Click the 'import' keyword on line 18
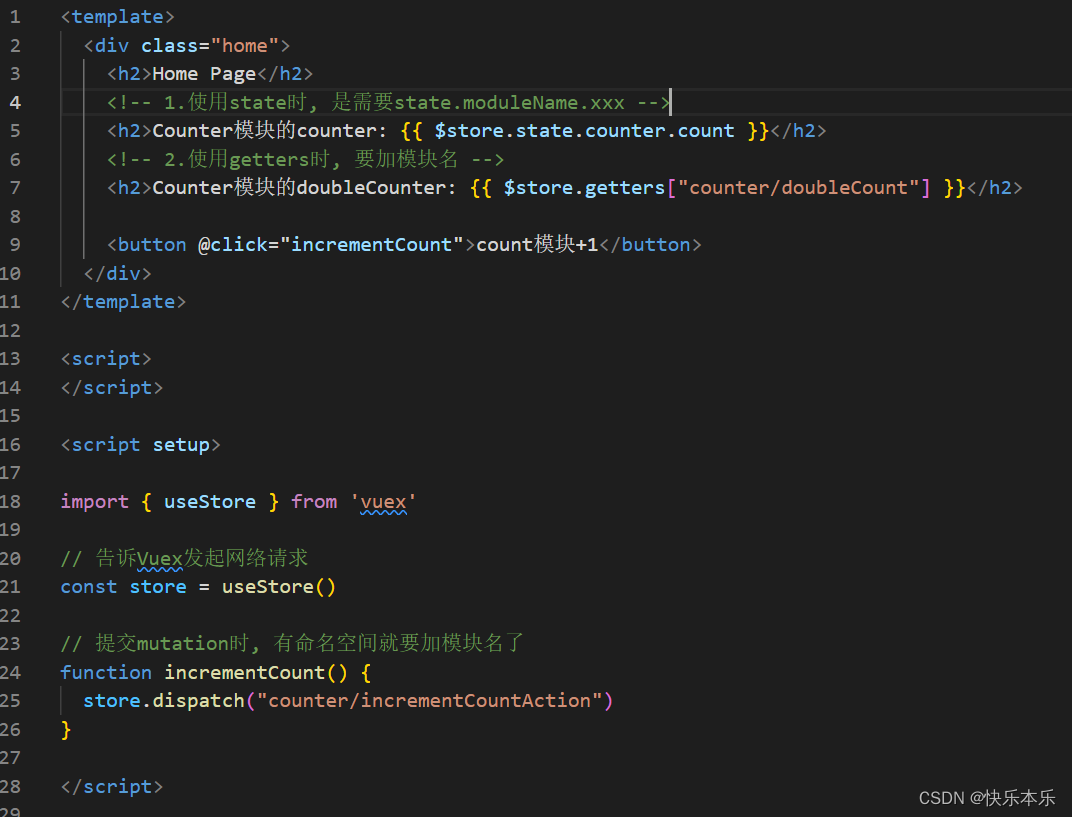 click(x=94, y=502)
